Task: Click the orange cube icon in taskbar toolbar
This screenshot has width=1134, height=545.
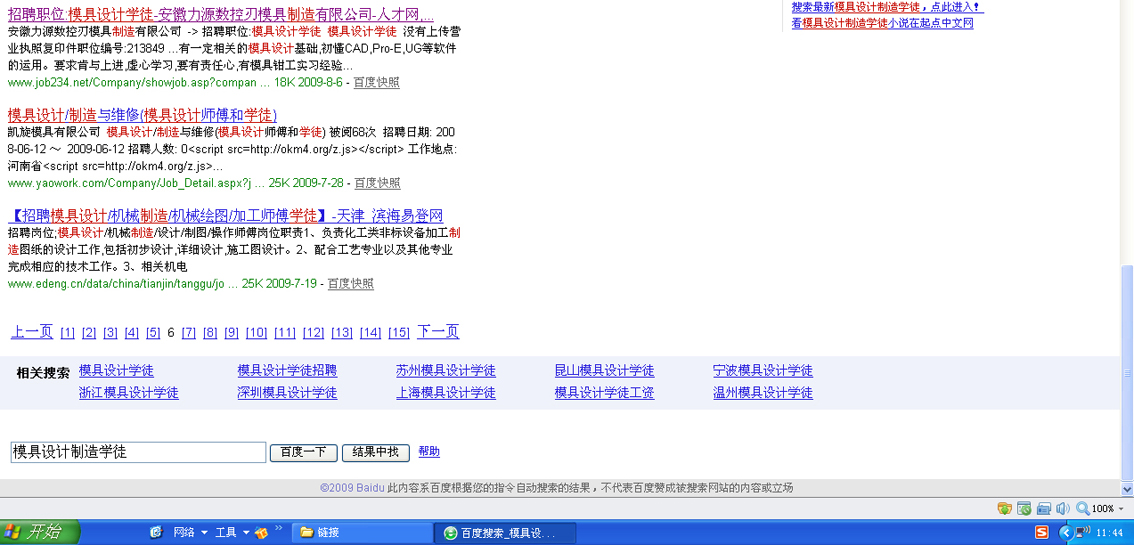Action: [260, 533]
